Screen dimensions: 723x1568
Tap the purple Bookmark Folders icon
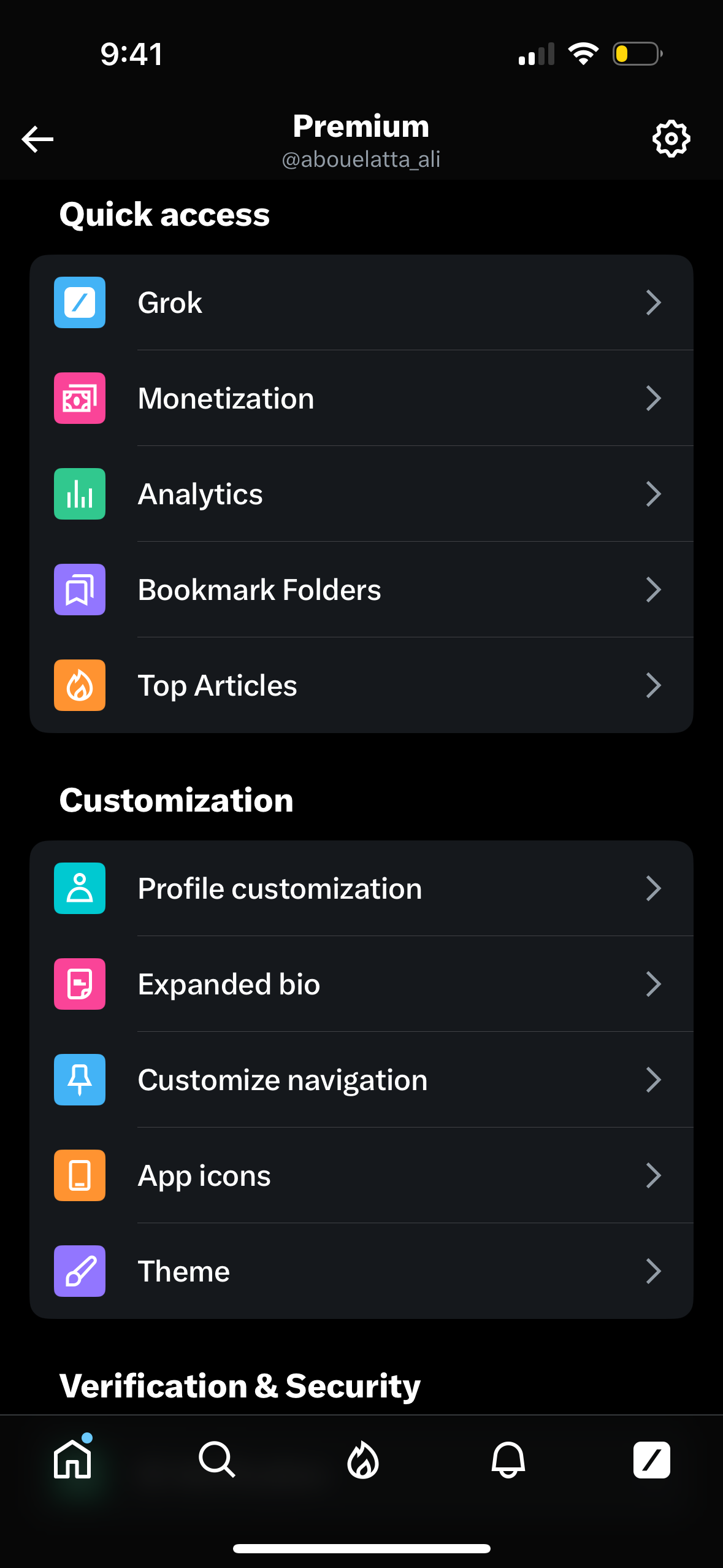(80, 590)
